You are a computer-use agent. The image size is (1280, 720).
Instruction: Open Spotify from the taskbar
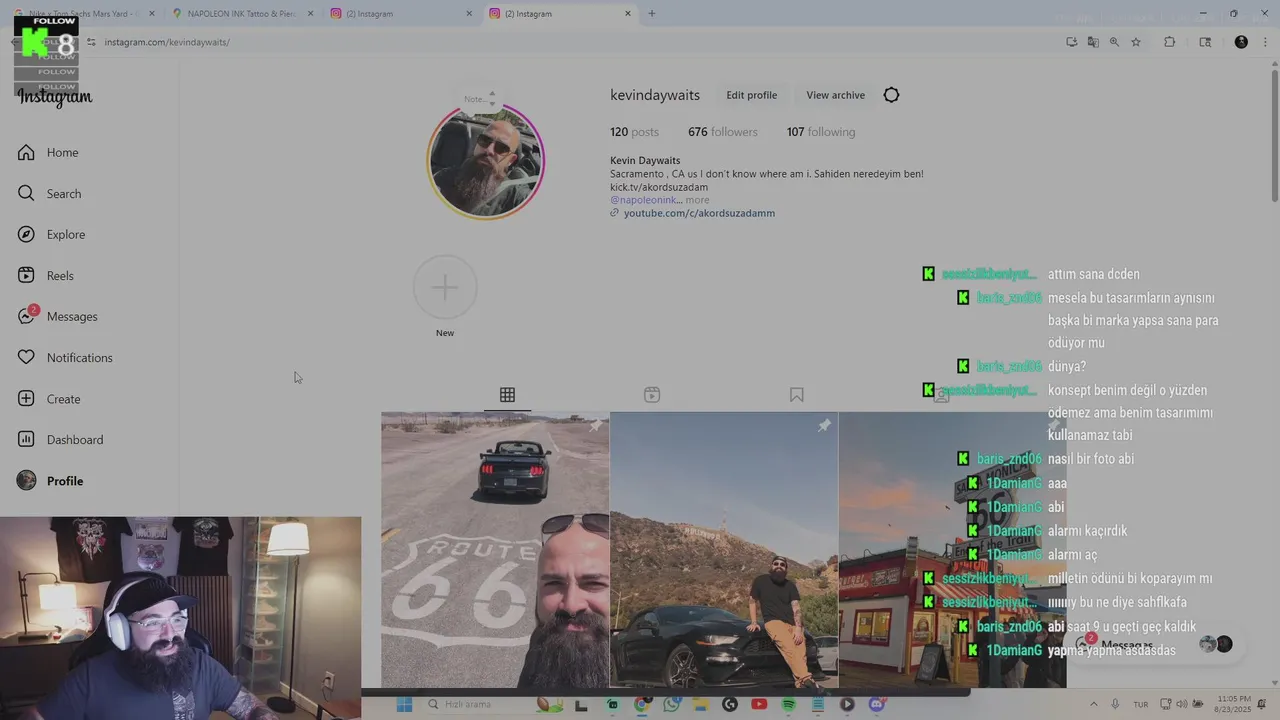(x=788, y=704)
